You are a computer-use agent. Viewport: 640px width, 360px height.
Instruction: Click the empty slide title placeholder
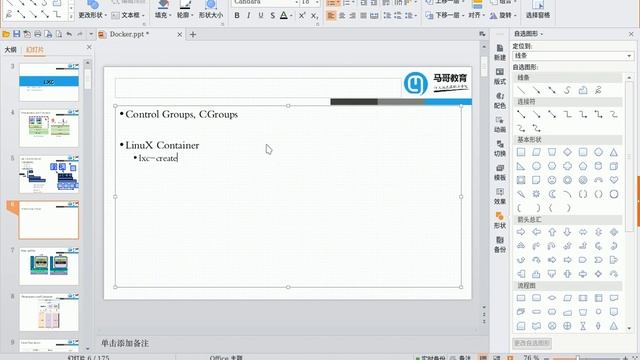pos(258,88)
